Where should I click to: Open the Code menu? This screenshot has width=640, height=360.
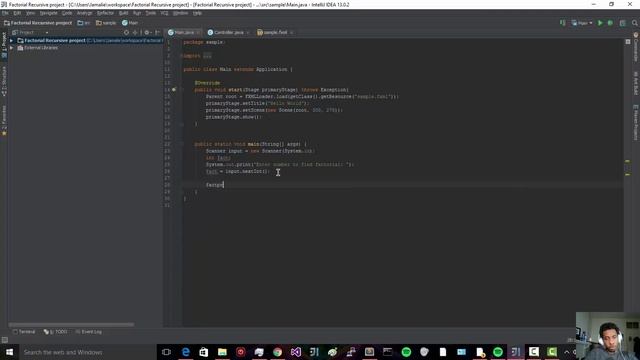67,13
